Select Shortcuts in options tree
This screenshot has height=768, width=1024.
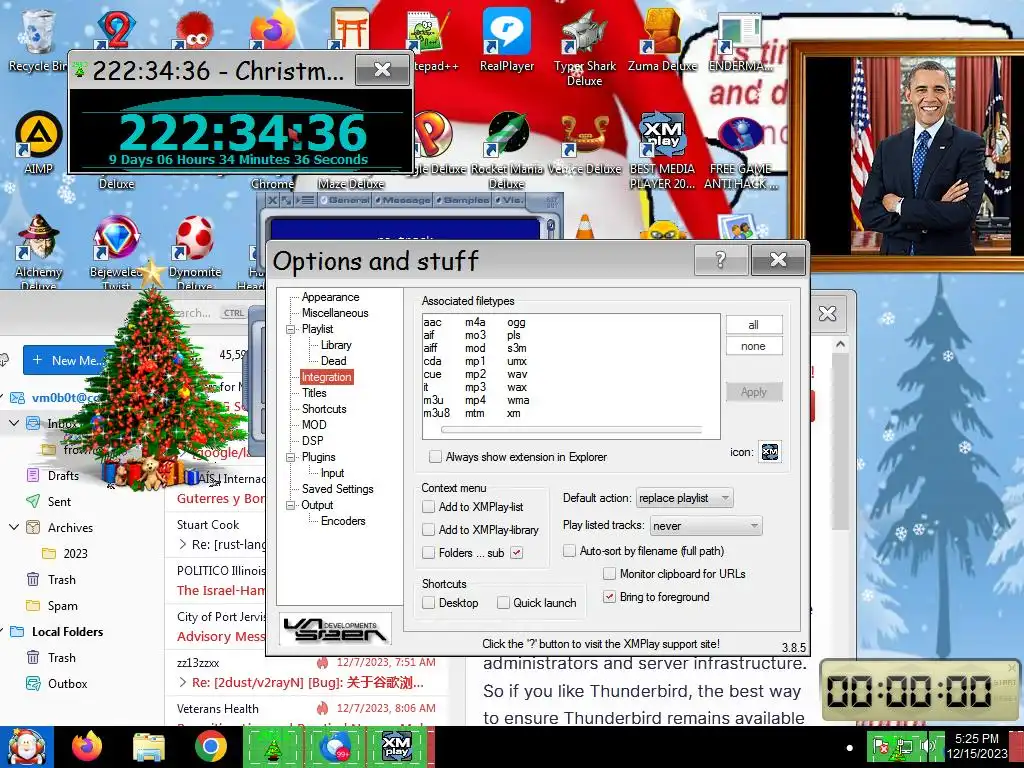coord(324,409)
